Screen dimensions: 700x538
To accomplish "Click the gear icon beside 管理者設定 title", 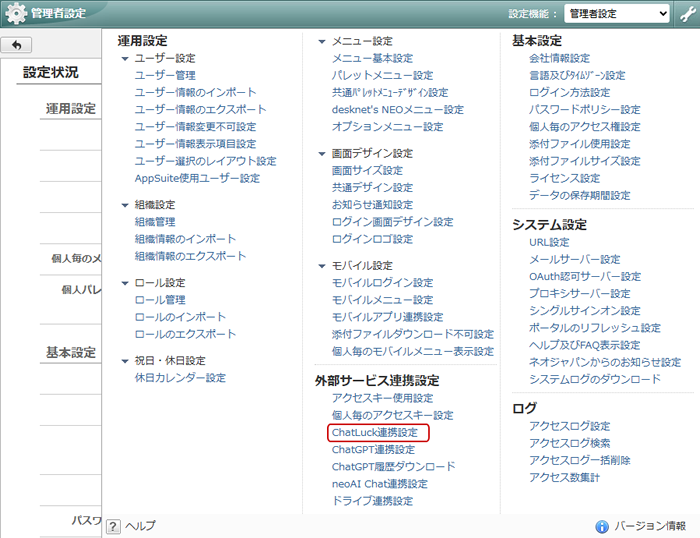I will pyautogui.click(x=16, y=13).
